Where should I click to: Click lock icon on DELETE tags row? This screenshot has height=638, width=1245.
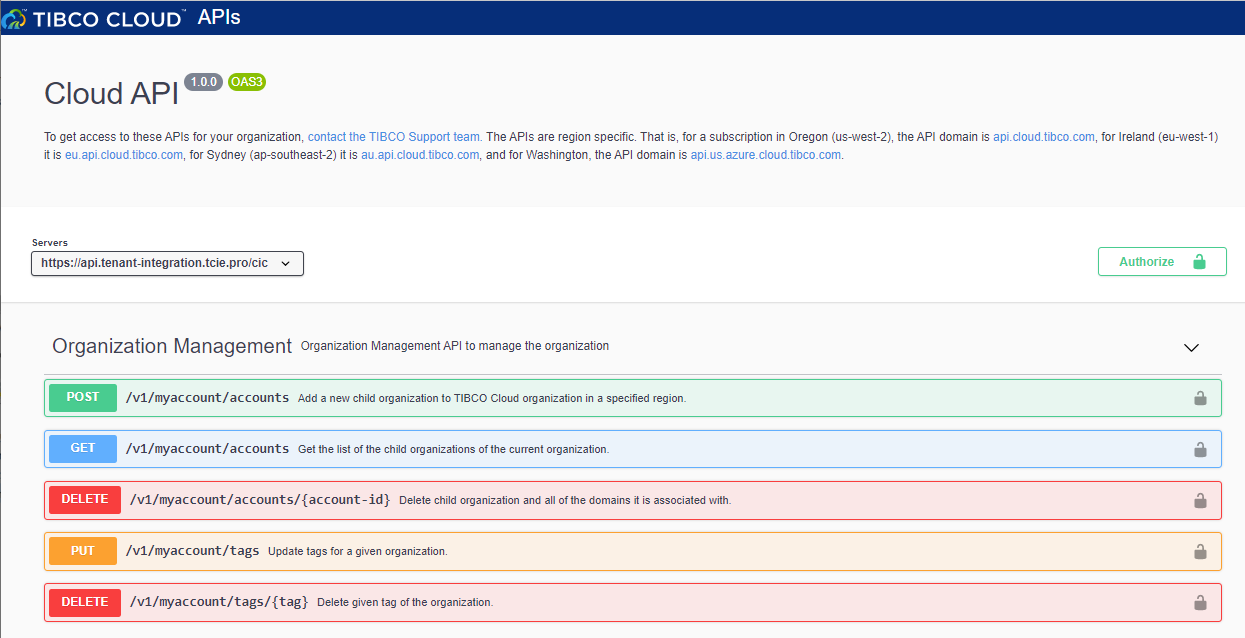1199,602
